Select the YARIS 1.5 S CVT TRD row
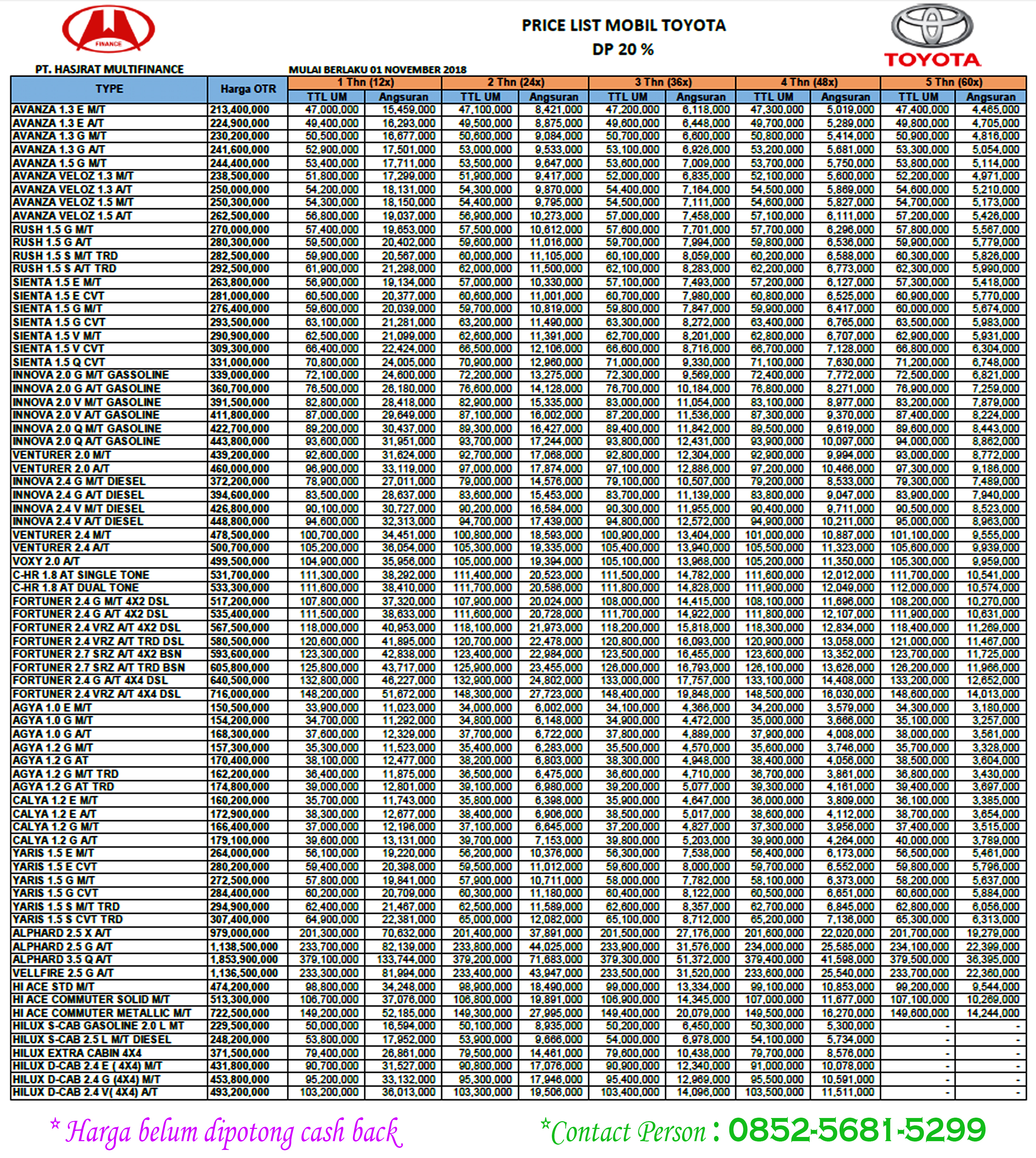1036x1158 pixels. 518,919
